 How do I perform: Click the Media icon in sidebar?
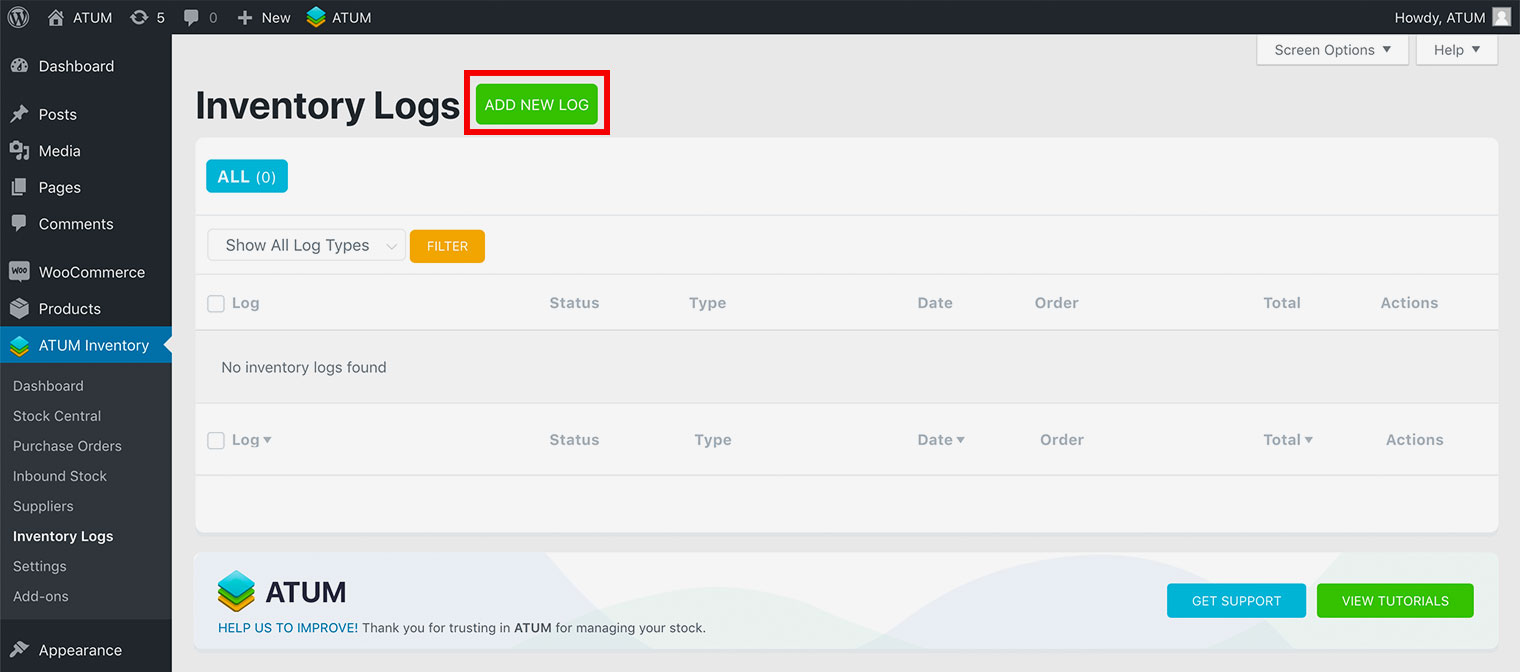click(x=19, y=151)
